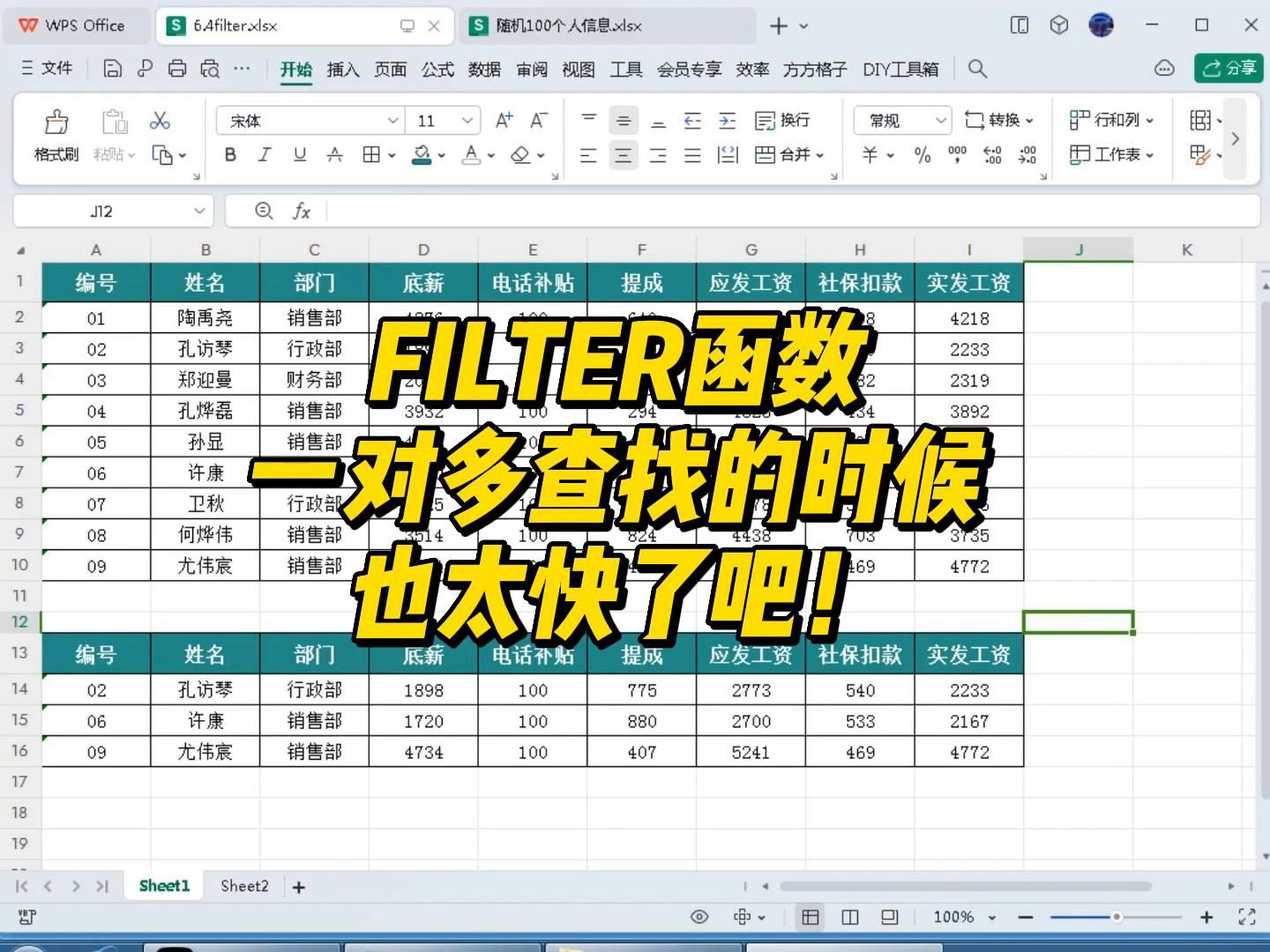Toggle underline formatting
1270x952 pixels.
pyautogui.click(x=299, y=155)
